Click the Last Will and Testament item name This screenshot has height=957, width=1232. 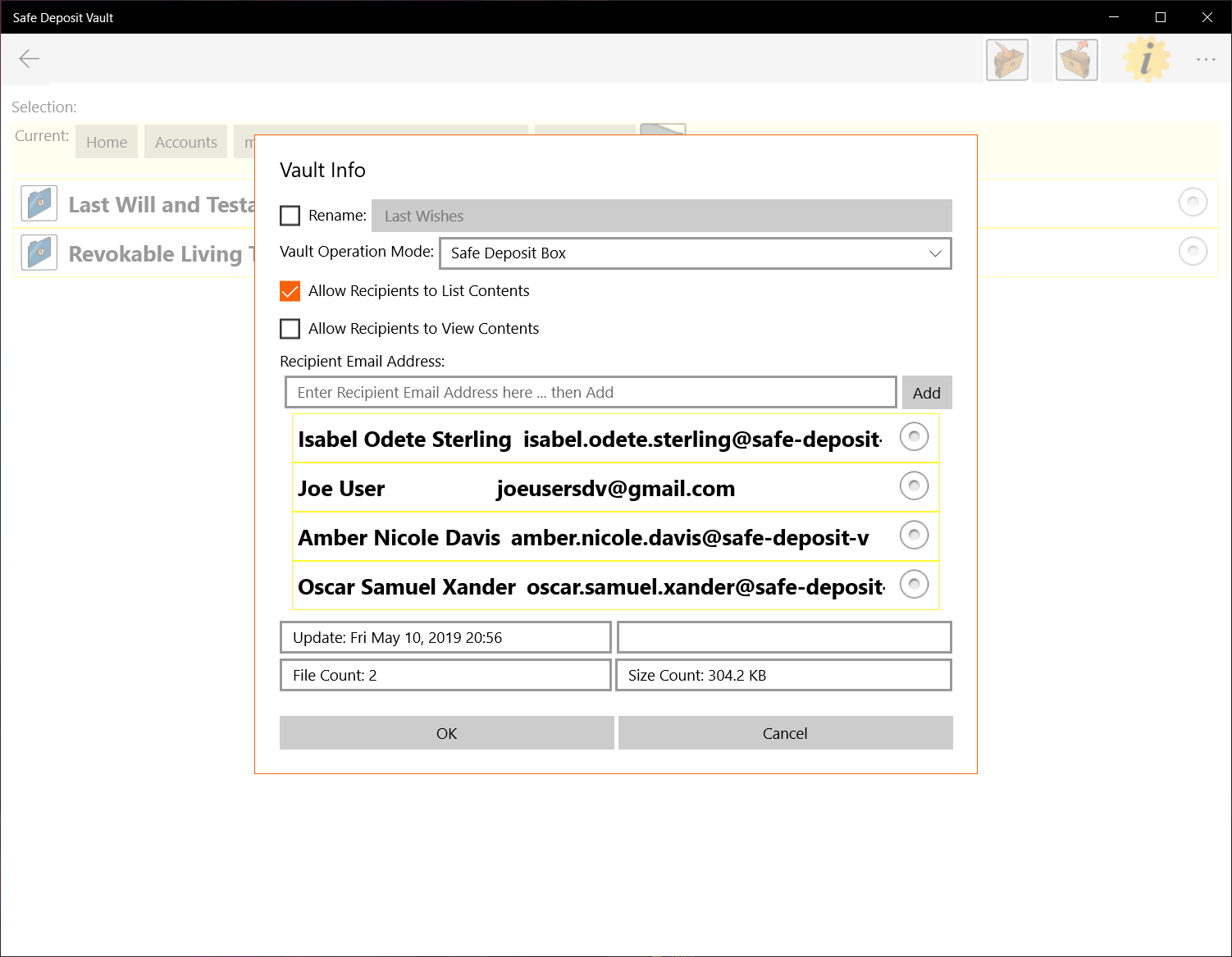(162, 204)
